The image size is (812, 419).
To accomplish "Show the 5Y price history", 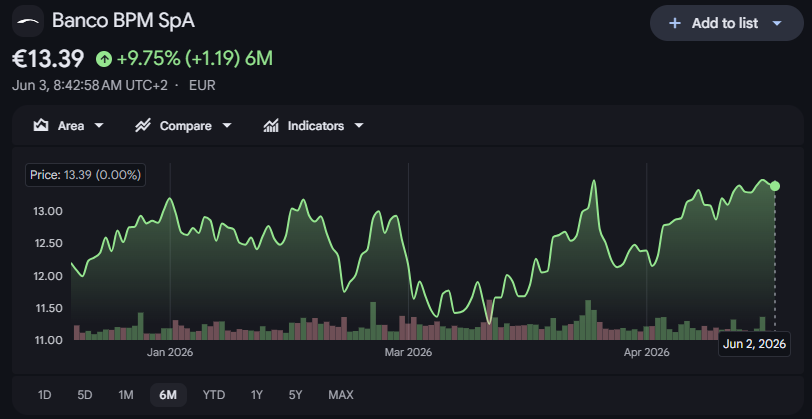I will [x=295, y=395].
